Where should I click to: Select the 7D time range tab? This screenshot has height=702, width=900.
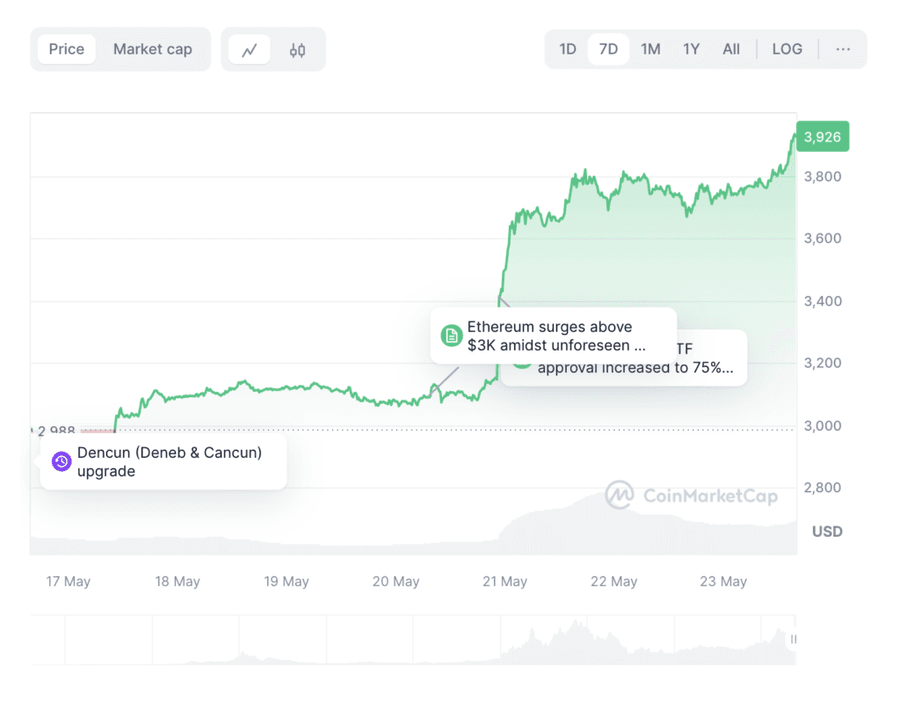(x=608, y=48)
